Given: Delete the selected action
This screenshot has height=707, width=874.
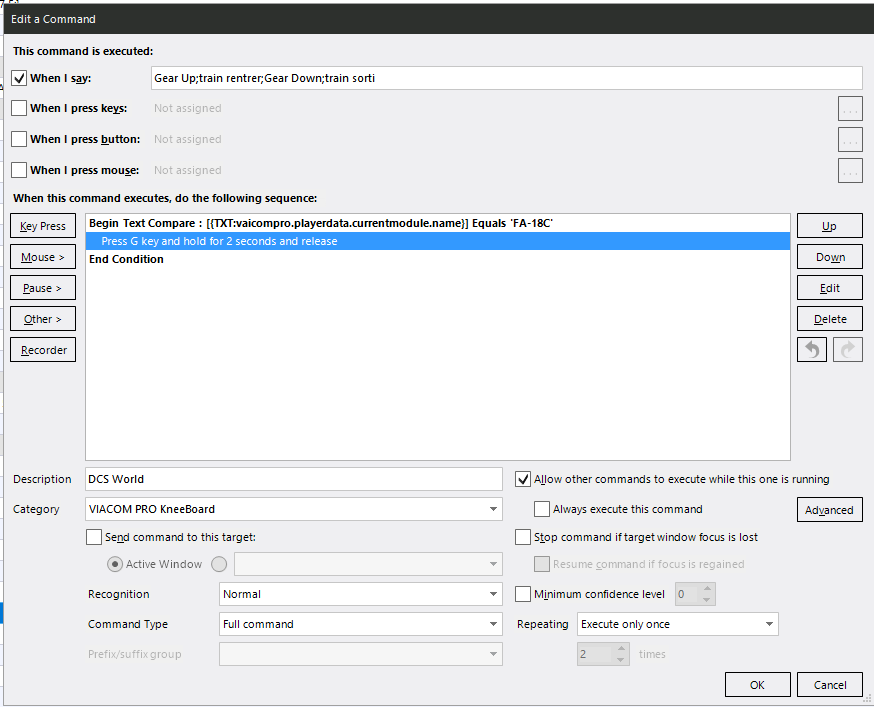Looking at the screenshot, I should point(829,319).
